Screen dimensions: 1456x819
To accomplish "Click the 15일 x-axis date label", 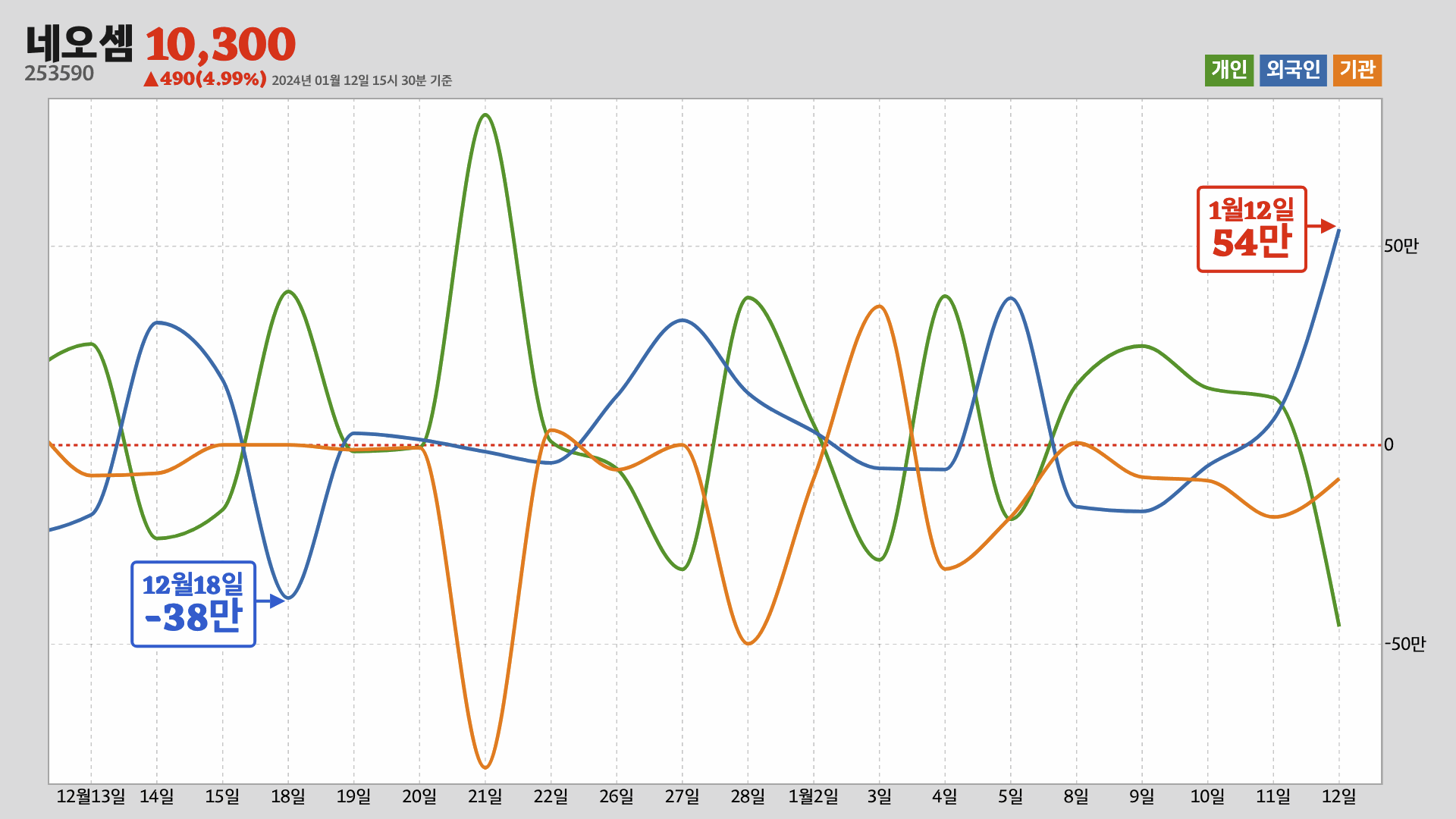I will pos(222,796).
